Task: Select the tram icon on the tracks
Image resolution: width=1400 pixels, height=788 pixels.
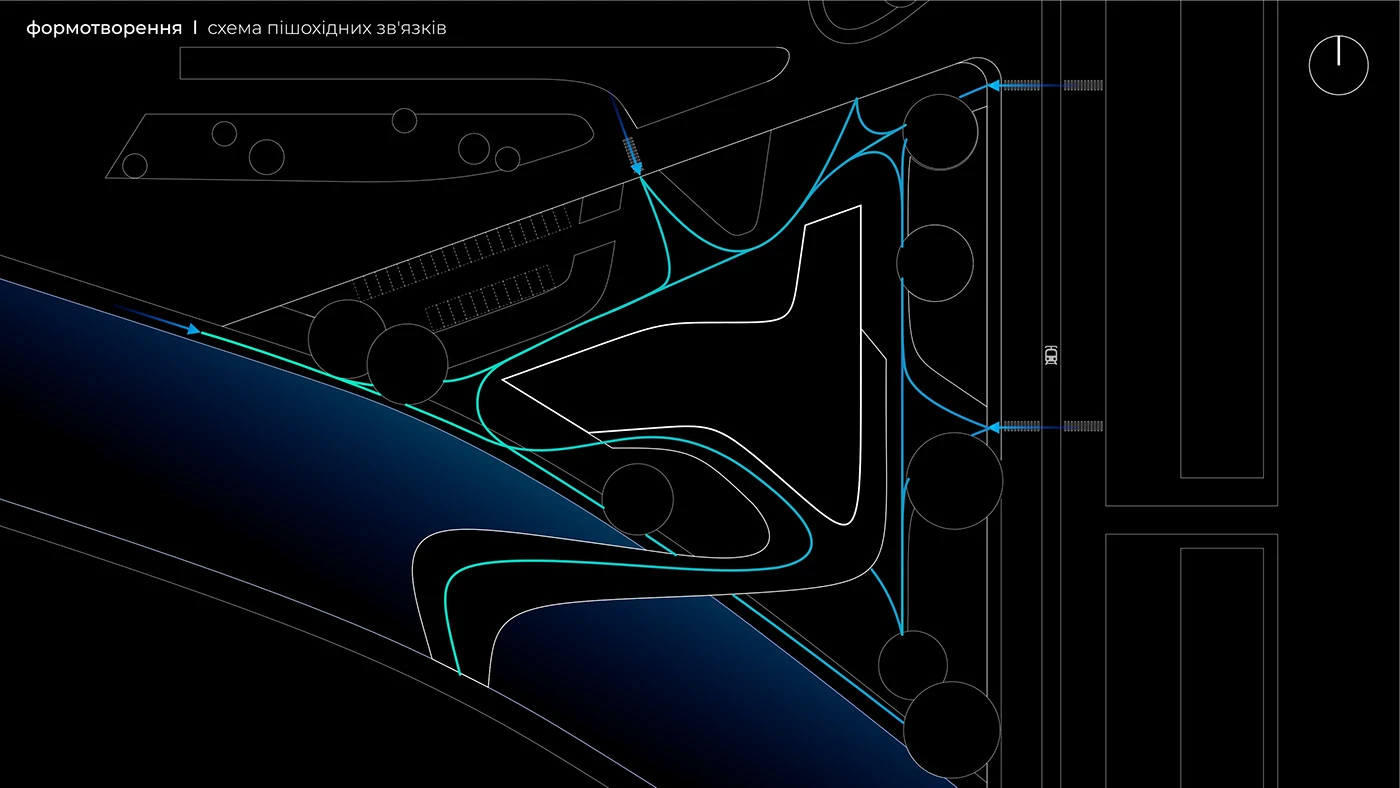Action: click(1050, 354)
